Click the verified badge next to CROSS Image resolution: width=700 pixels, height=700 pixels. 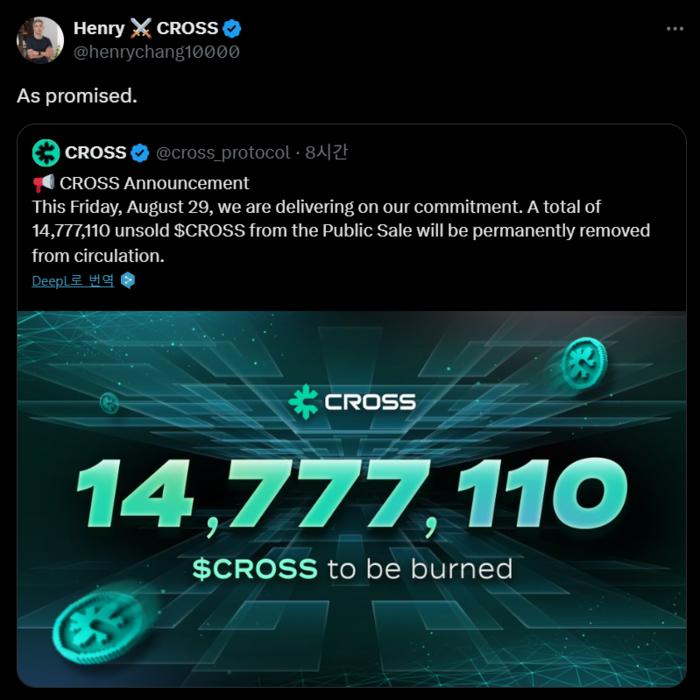pos(140,153)
